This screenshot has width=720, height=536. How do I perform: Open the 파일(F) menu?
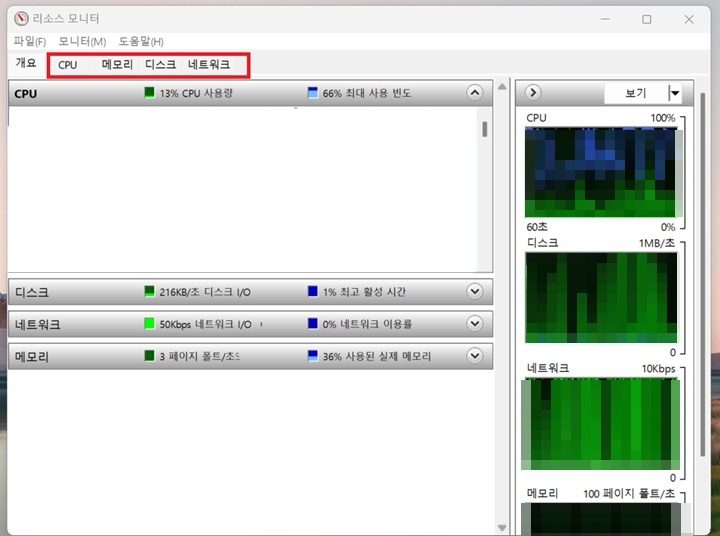coord(29,41)
